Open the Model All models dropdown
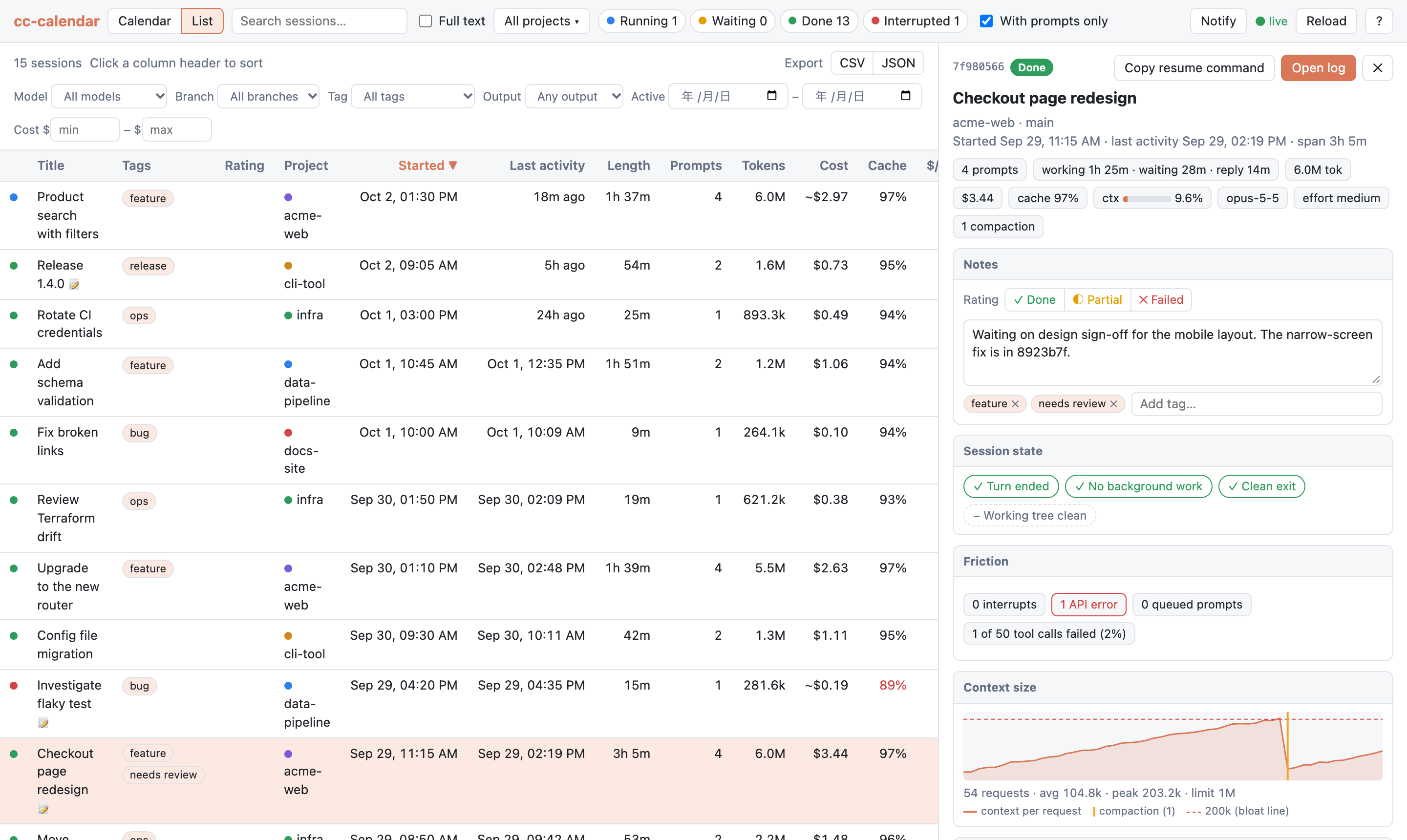Viewport: 1407px width, 840px height. 109,96
